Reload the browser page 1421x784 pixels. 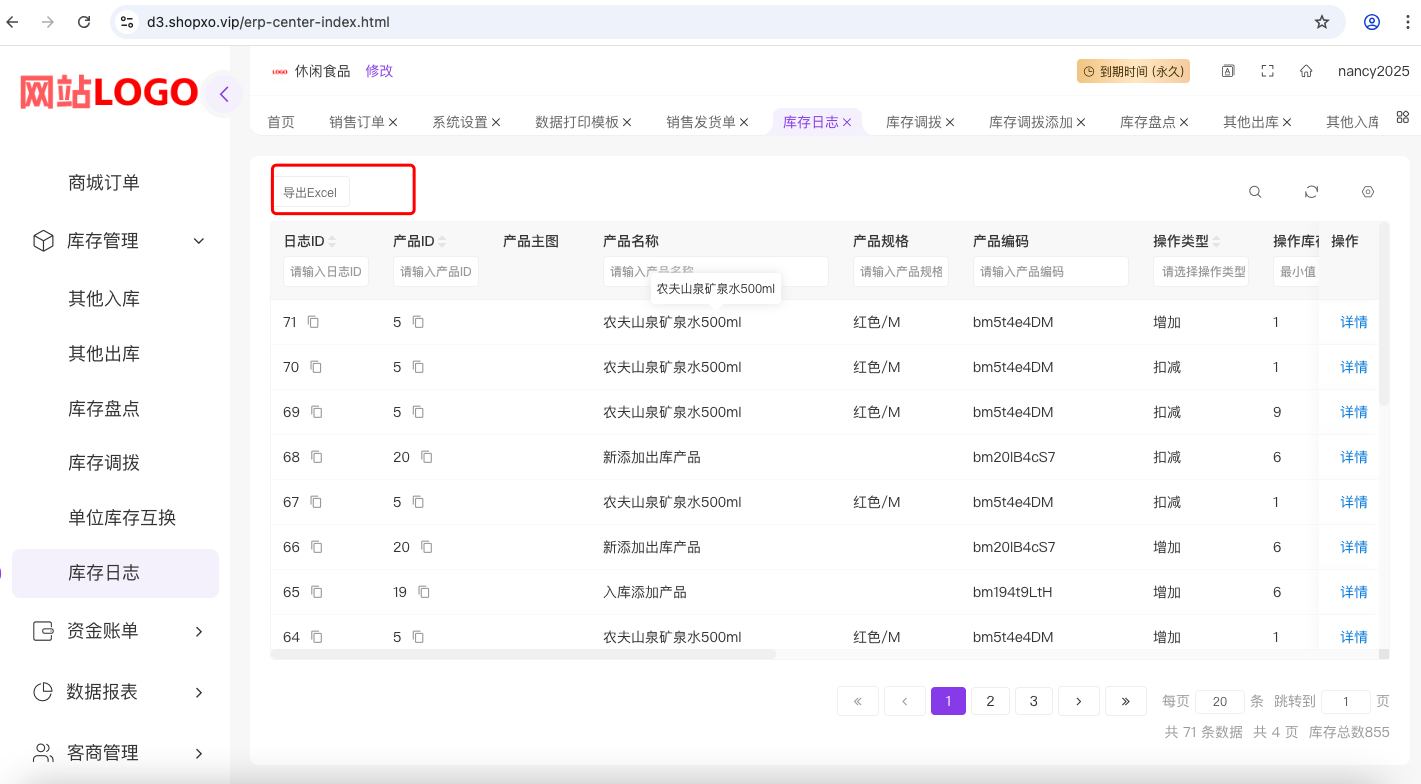pyautogui.click(x=84, y=22)
